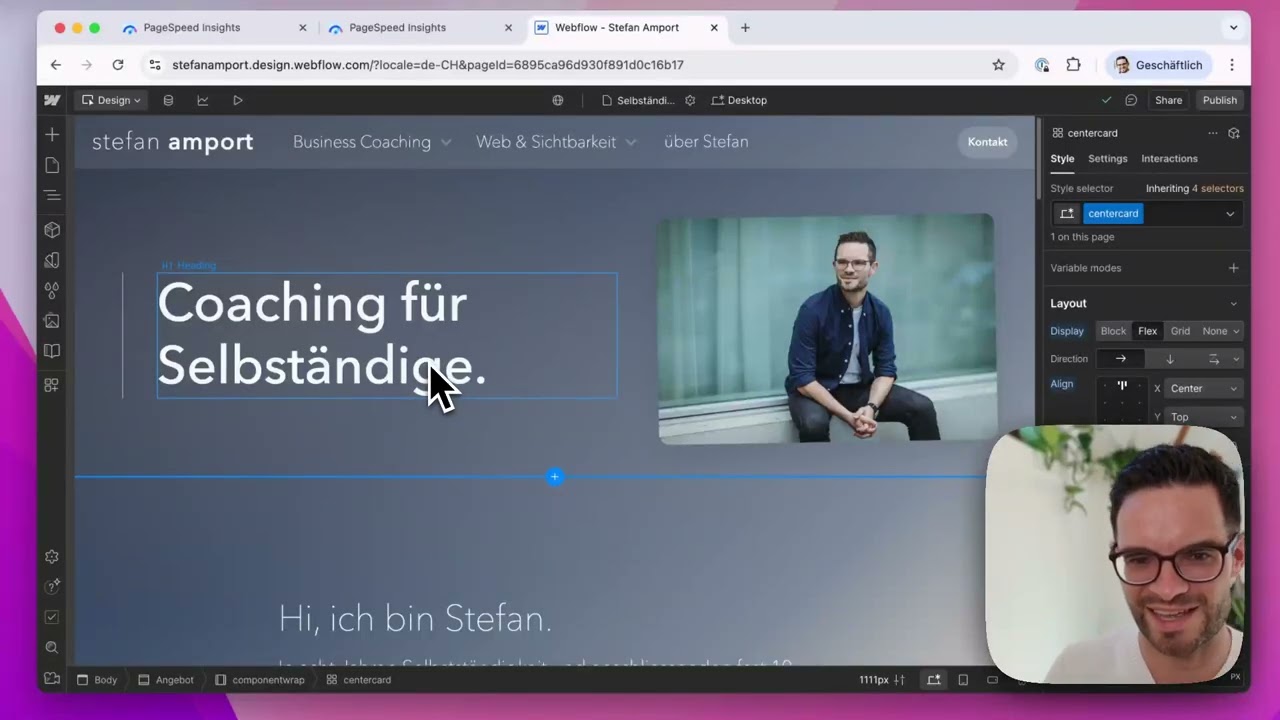Open the CMS database icon in toolbar
This screenshot has width=1280, height=720.
(x=168, y=100)
